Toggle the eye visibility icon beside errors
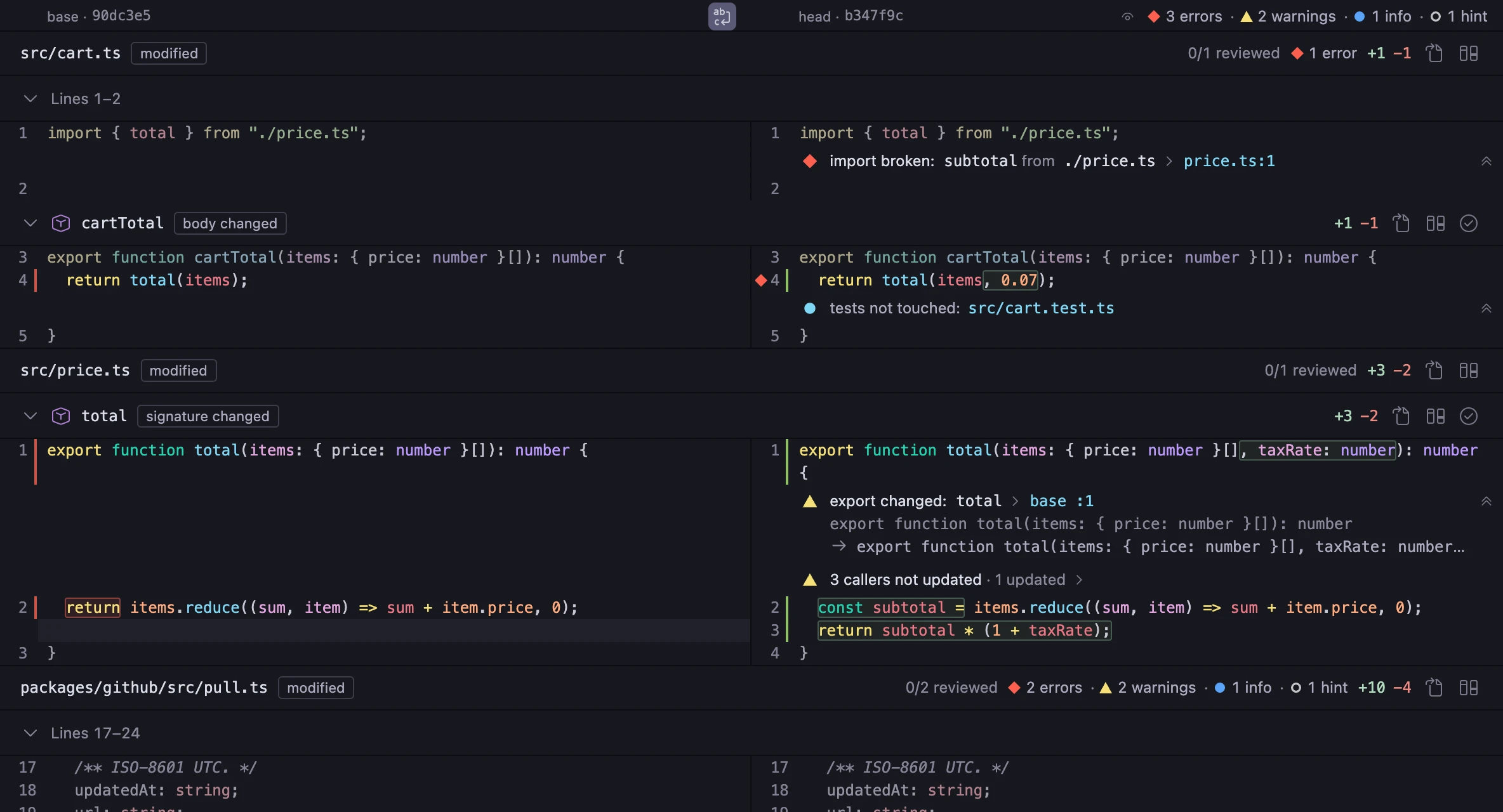This screenshot has height=812, width=1503. click(x=1127, y=17)
